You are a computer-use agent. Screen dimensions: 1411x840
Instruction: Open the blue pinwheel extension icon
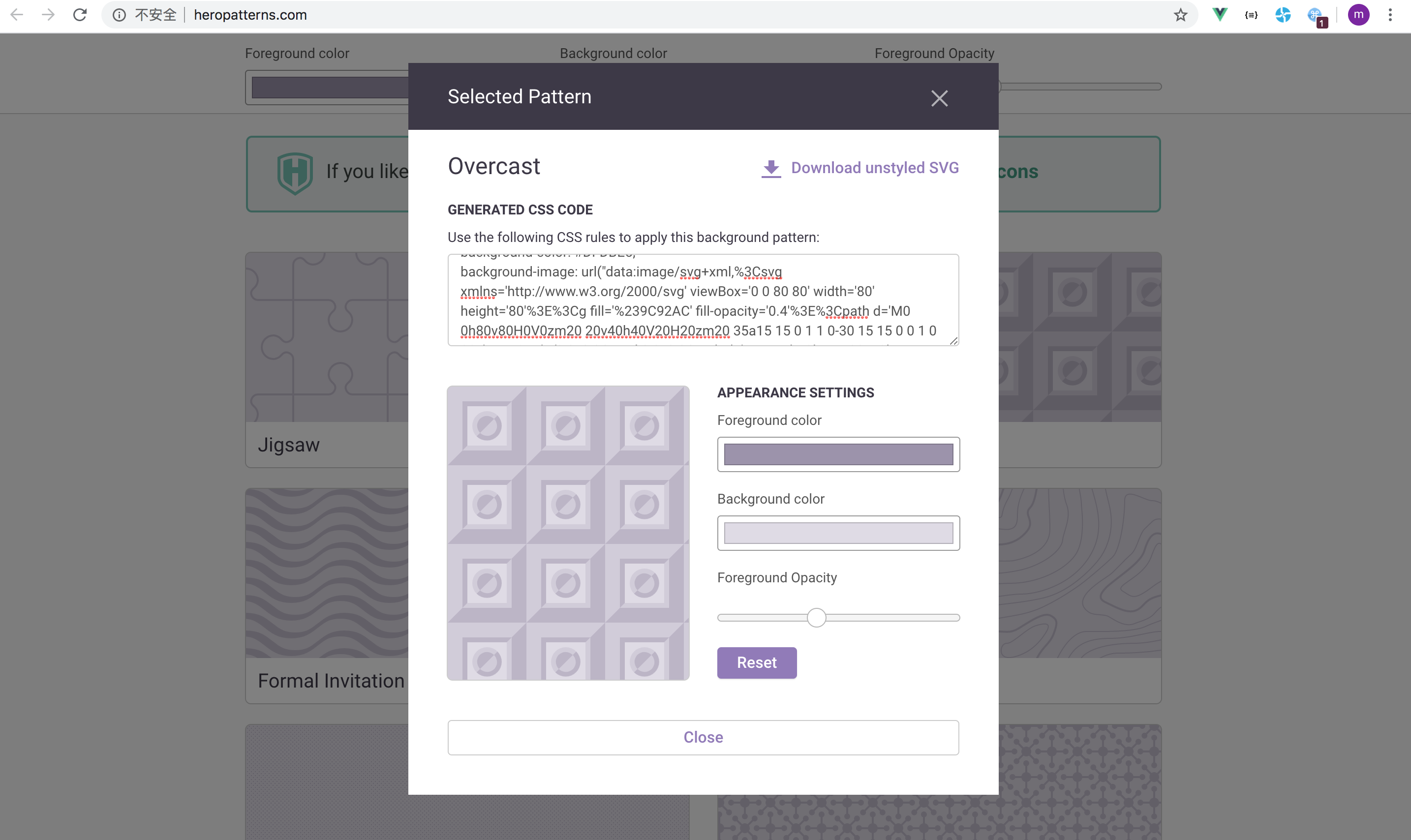click(x=1283, y=15)
